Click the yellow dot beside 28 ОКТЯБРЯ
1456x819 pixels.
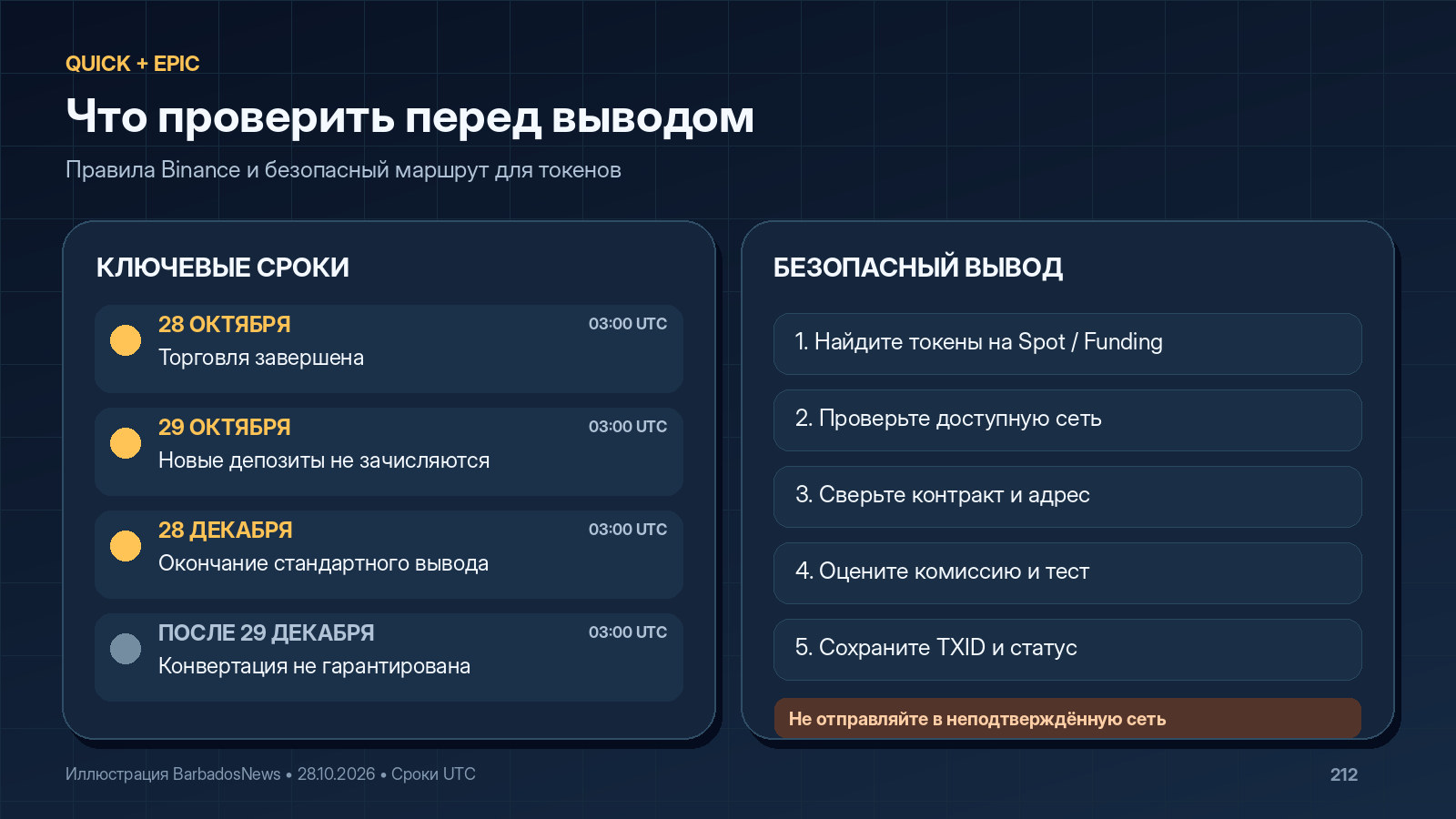pyautogui.click(x=126, y=339)
